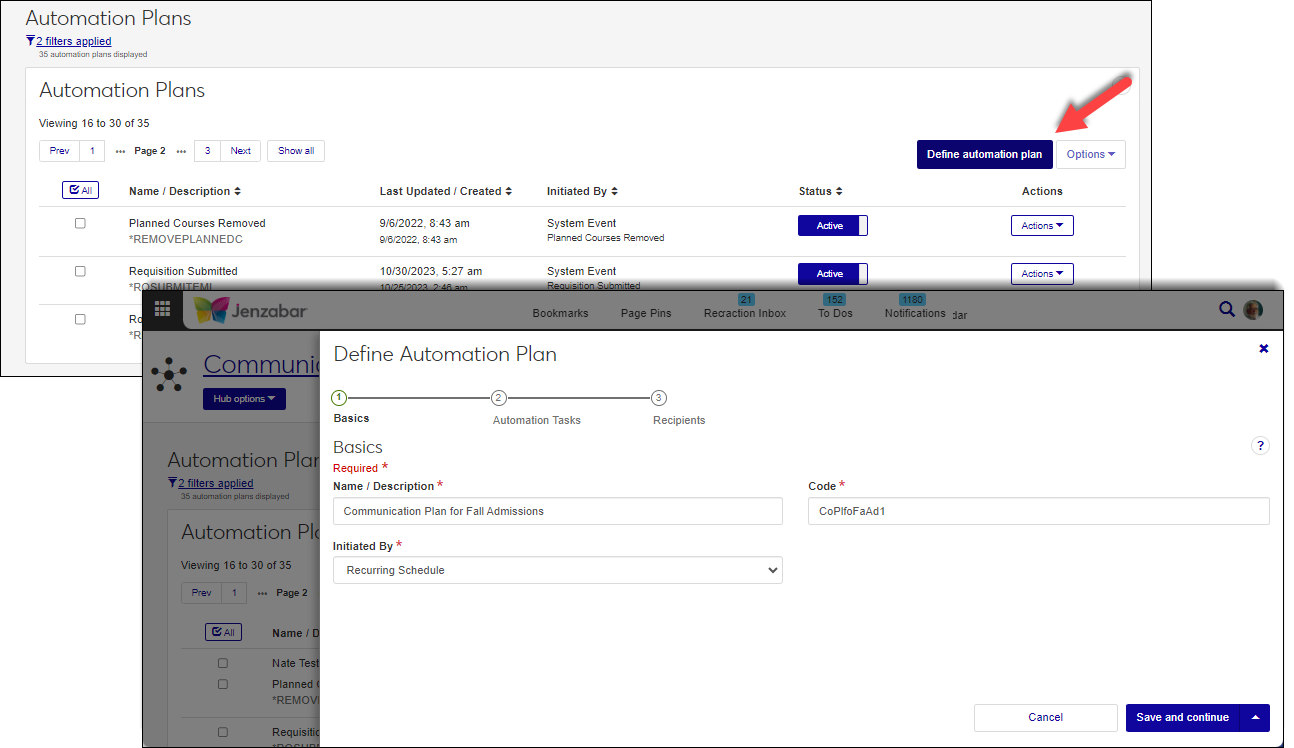Sort by the Status column arrows
This screenshot has width=1294, height=748.
839,191
